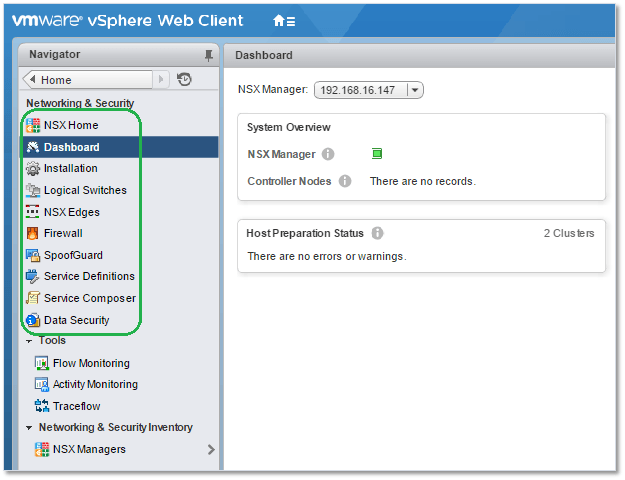Viewport: 625px width, 480px height.
Task: Click the Traceflow icon
Action: [x=41, y=406]
